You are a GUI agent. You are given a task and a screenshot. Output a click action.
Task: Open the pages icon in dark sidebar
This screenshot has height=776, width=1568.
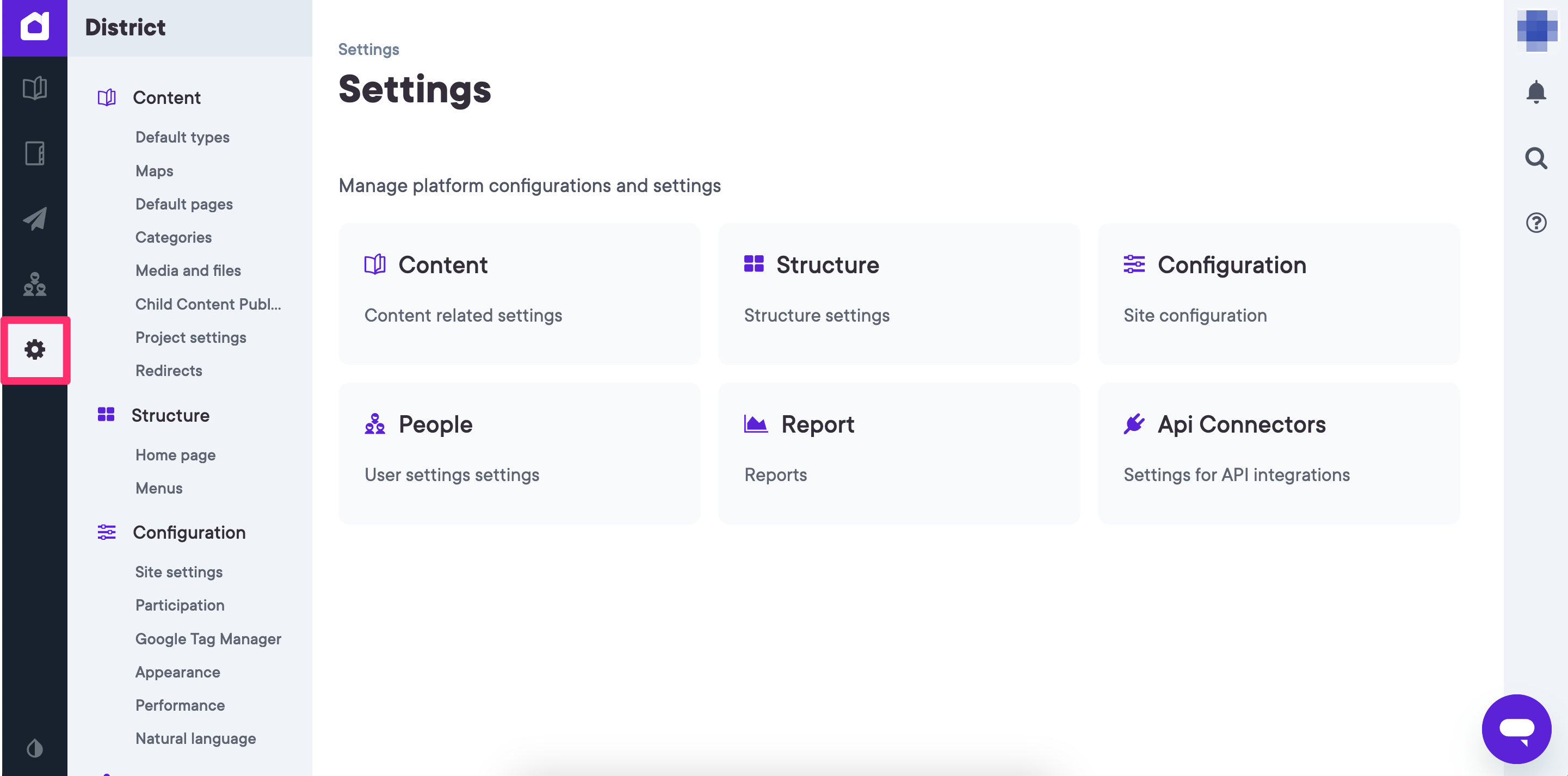click(x=35, y=153)
